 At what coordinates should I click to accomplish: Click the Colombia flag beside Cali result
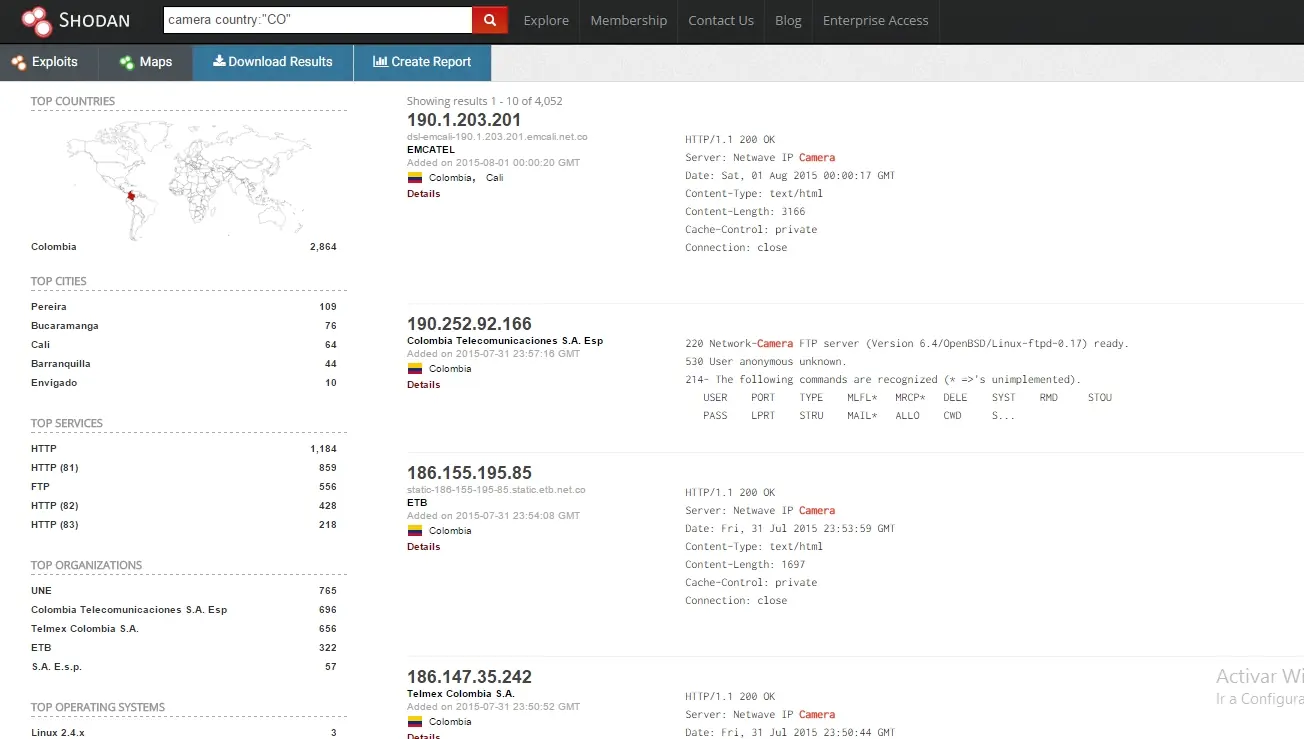pos(415,177)
